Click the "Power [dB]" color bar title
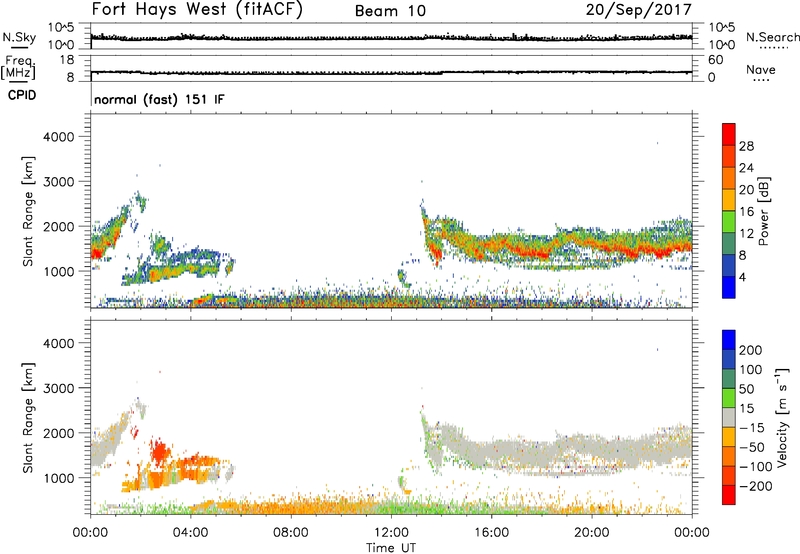Viewport: 800px width, 554px height. (x=764, y=211)
